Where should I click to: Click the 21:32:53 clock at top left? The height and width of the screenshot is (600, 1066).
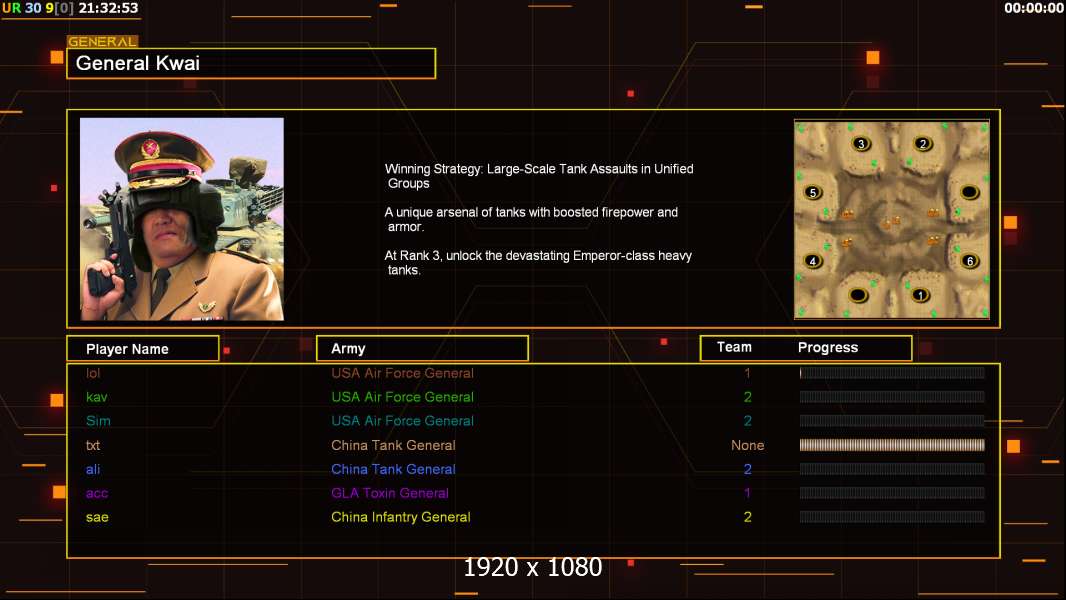[x=108, y=8]
